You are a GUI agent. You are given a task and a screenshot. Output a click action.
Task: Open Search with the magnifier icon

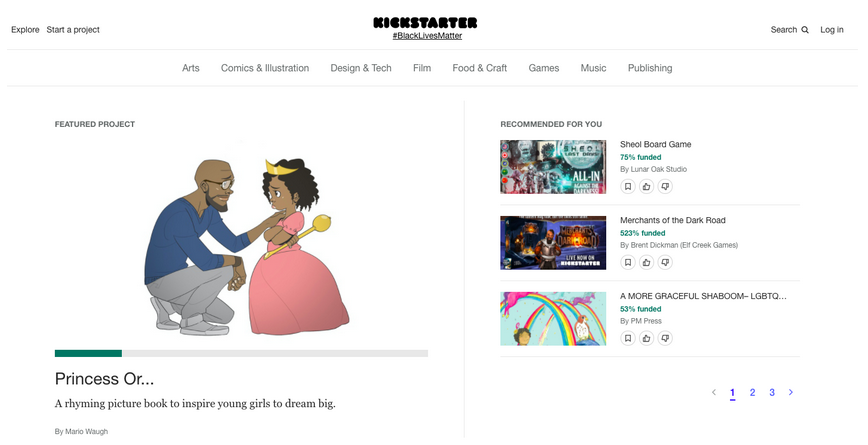(x=789, y=30)
